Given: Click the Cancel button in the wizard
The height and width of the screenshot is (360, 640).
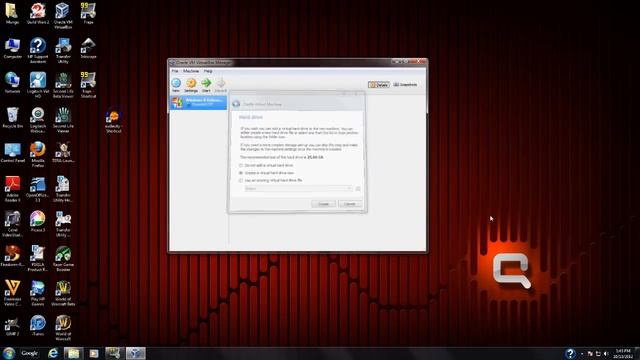Looking at the screenshot, I should pos(350,204).
